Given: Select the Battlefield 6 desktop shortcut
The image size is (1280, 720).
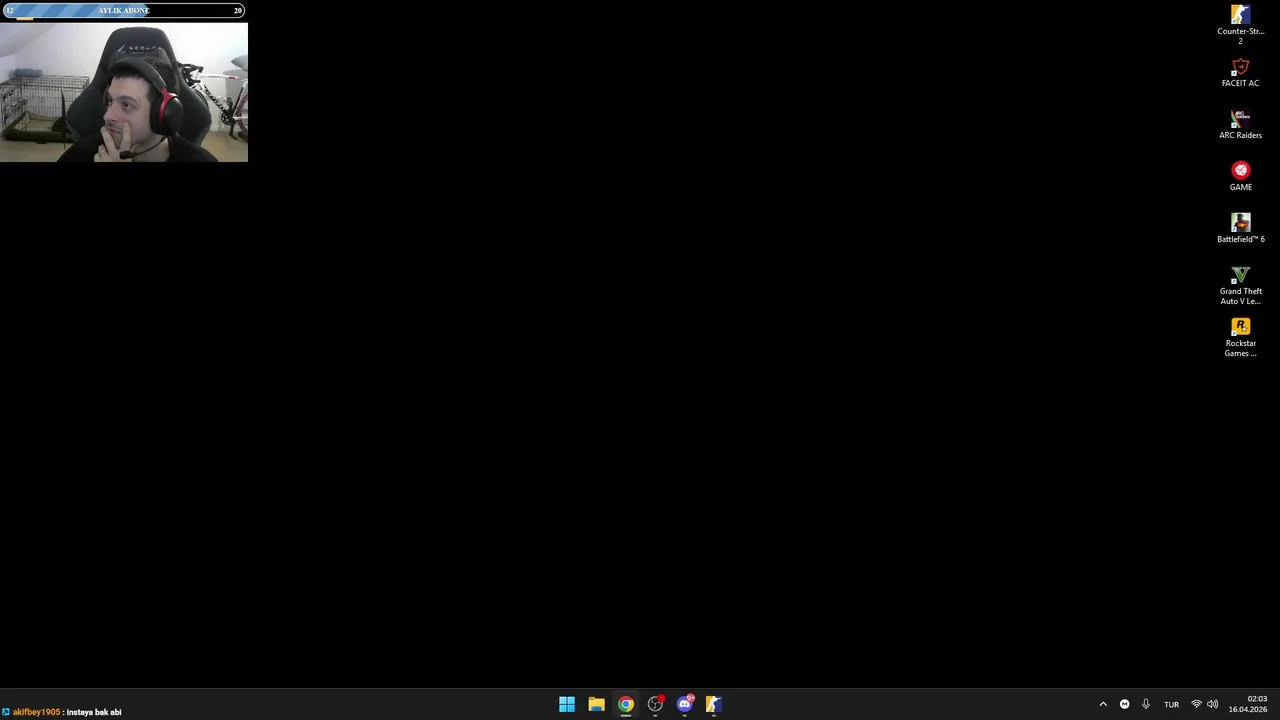Looking at the screenshot, I should 1240,229.
